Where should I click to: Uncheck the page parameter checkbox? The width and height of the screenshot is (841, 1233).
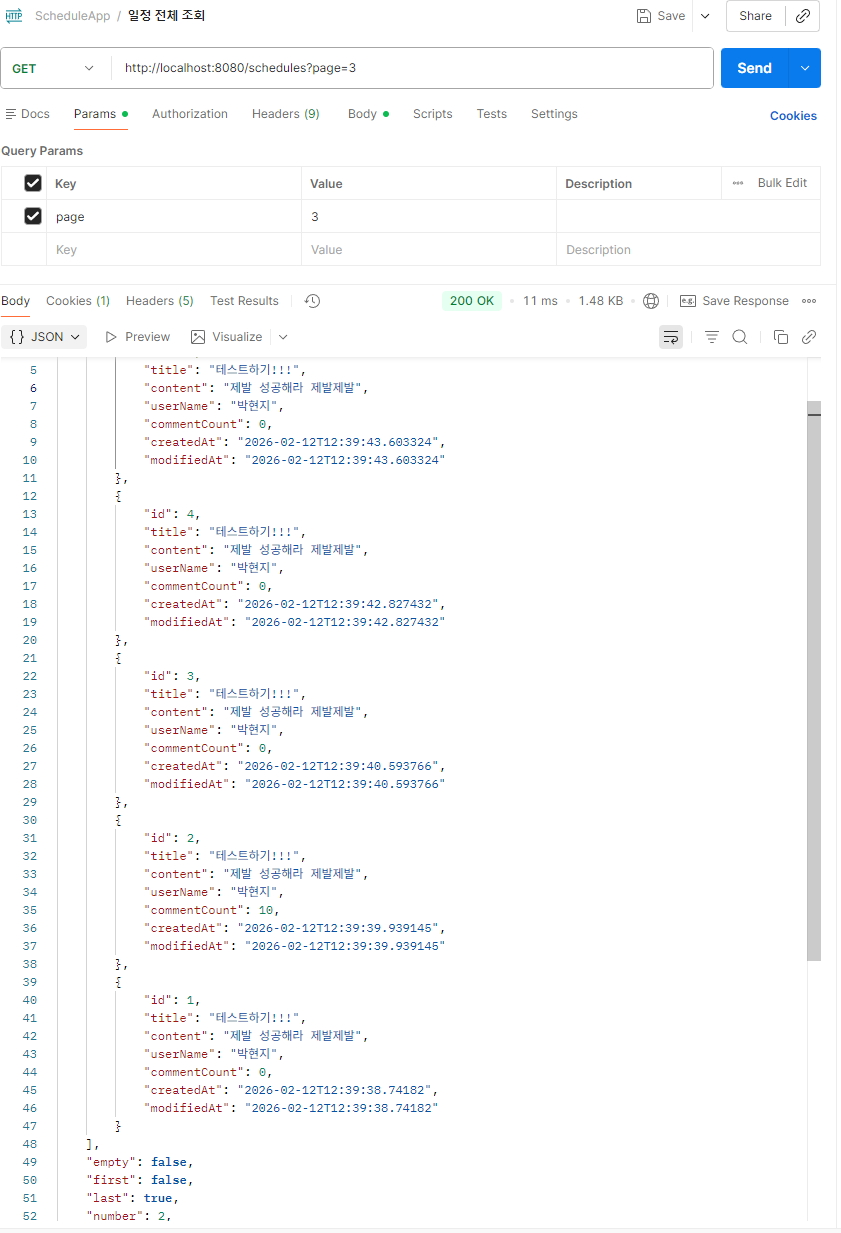coord(33,216)
